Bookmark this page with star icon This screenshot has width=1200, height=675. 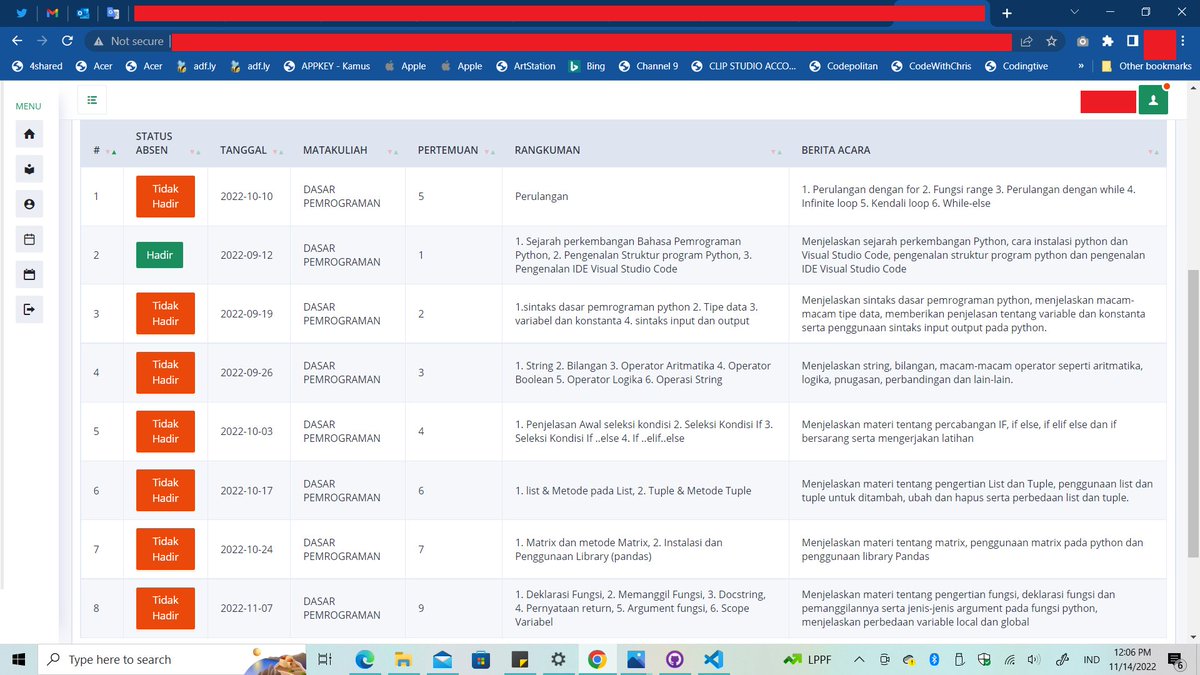pyautogui.click(x=1051, y=41)
